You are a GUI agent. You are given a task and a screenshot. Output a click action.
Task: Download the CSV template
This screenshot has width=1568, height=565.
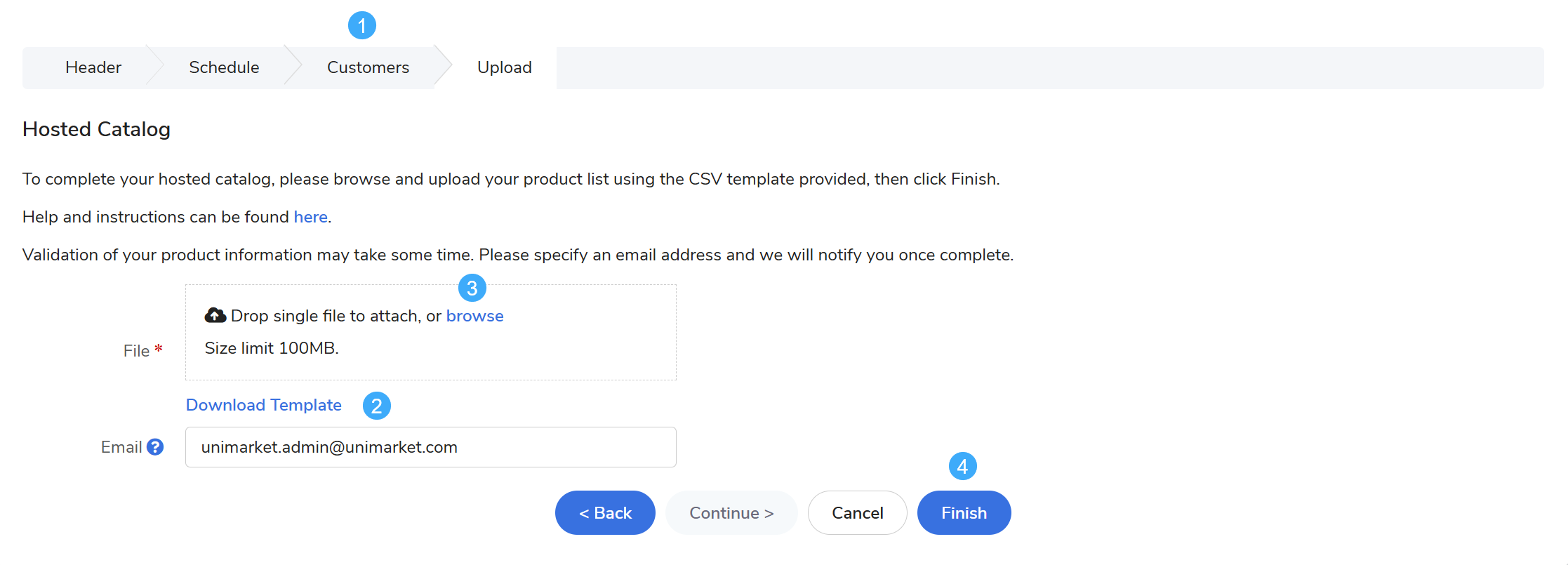[x=264, y=405]
